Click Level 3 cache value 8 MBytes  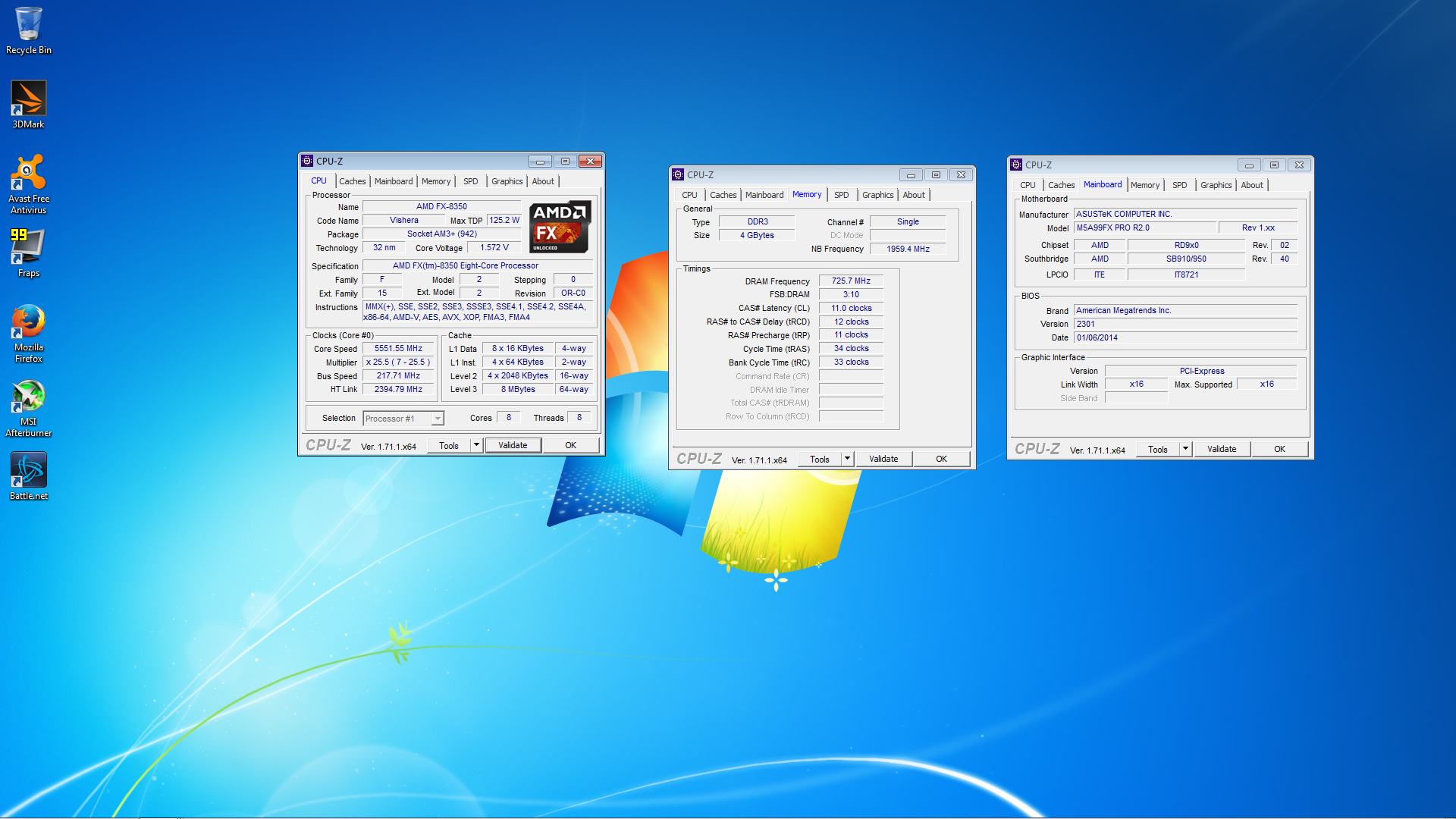(518, 390)
